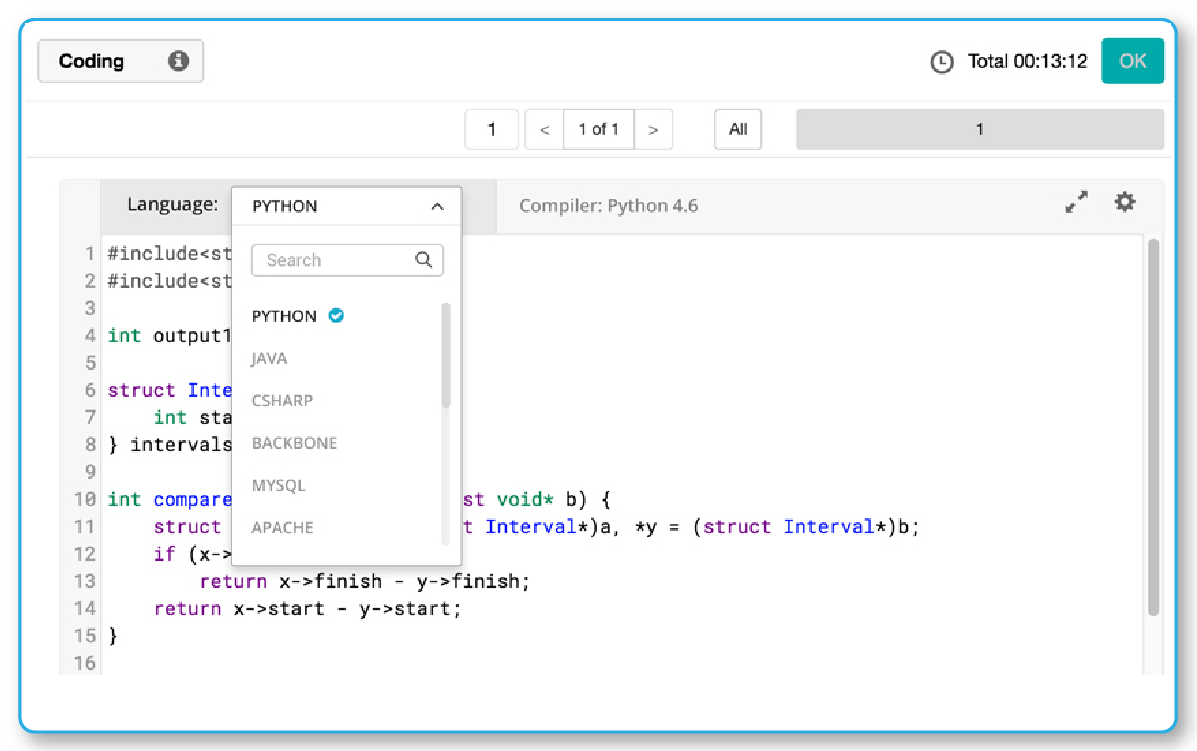Expand the editor to fullscreen
This screenshot has width=1197, height=751.
pyautogui.click(x=1076, y=202)
